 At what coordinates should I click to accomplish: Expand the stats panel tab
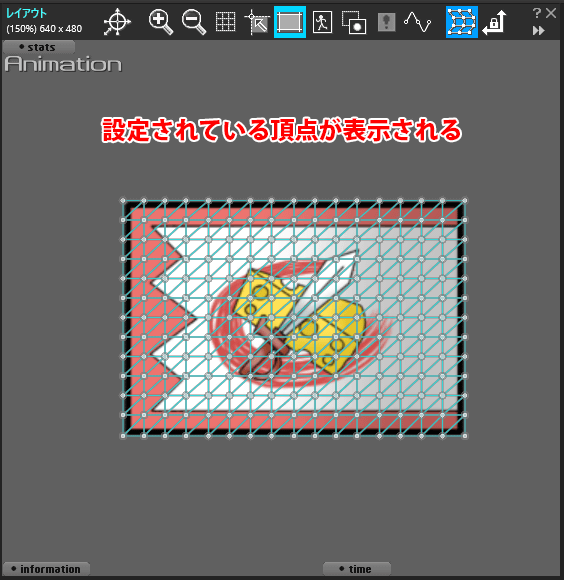(38, 47)
